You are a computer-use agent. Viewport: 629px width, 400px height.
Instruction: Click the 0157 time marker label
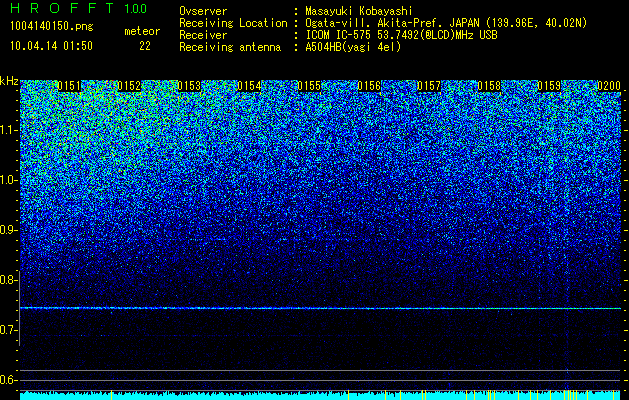click(429, 86)
